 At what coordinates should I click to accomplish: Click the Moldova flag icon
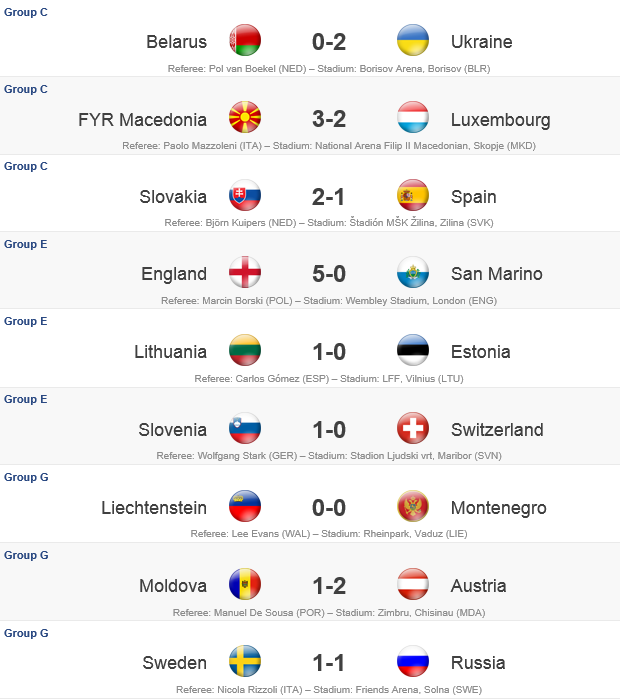point(245,584)
